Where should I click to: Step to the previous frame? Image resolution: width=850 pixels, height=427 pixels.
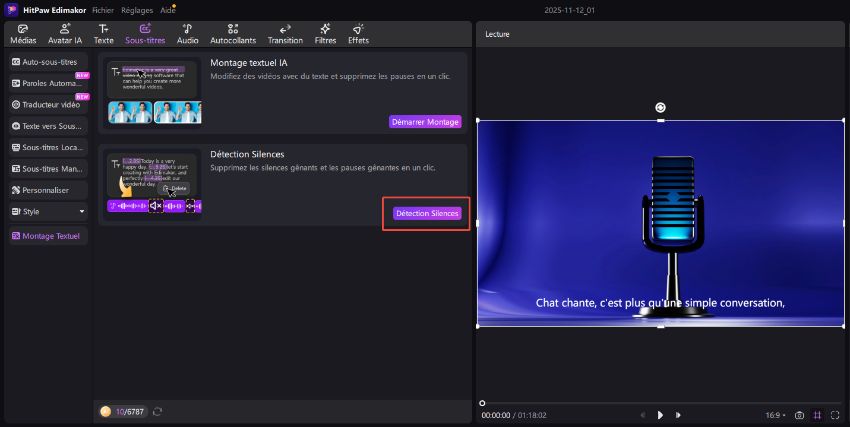point(643,415)
